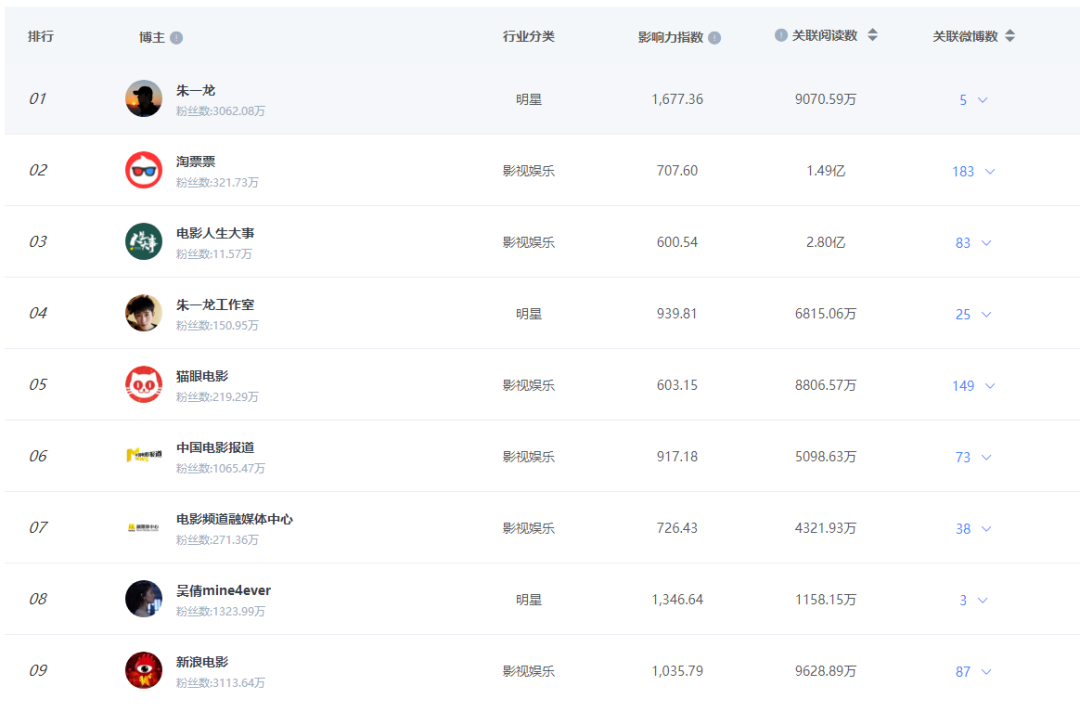Viewport: 1080px width, 712px height.
Task: View the 博主 column info tooltip icon
Action: 178,36
